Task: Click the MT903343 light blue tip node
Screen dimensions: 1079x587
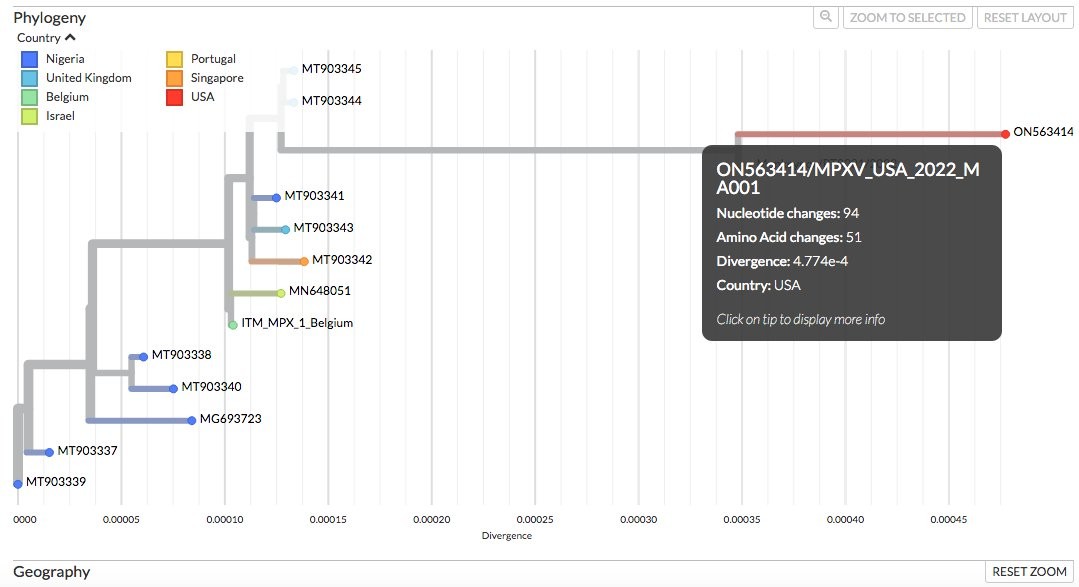Action: coord(285,229)
